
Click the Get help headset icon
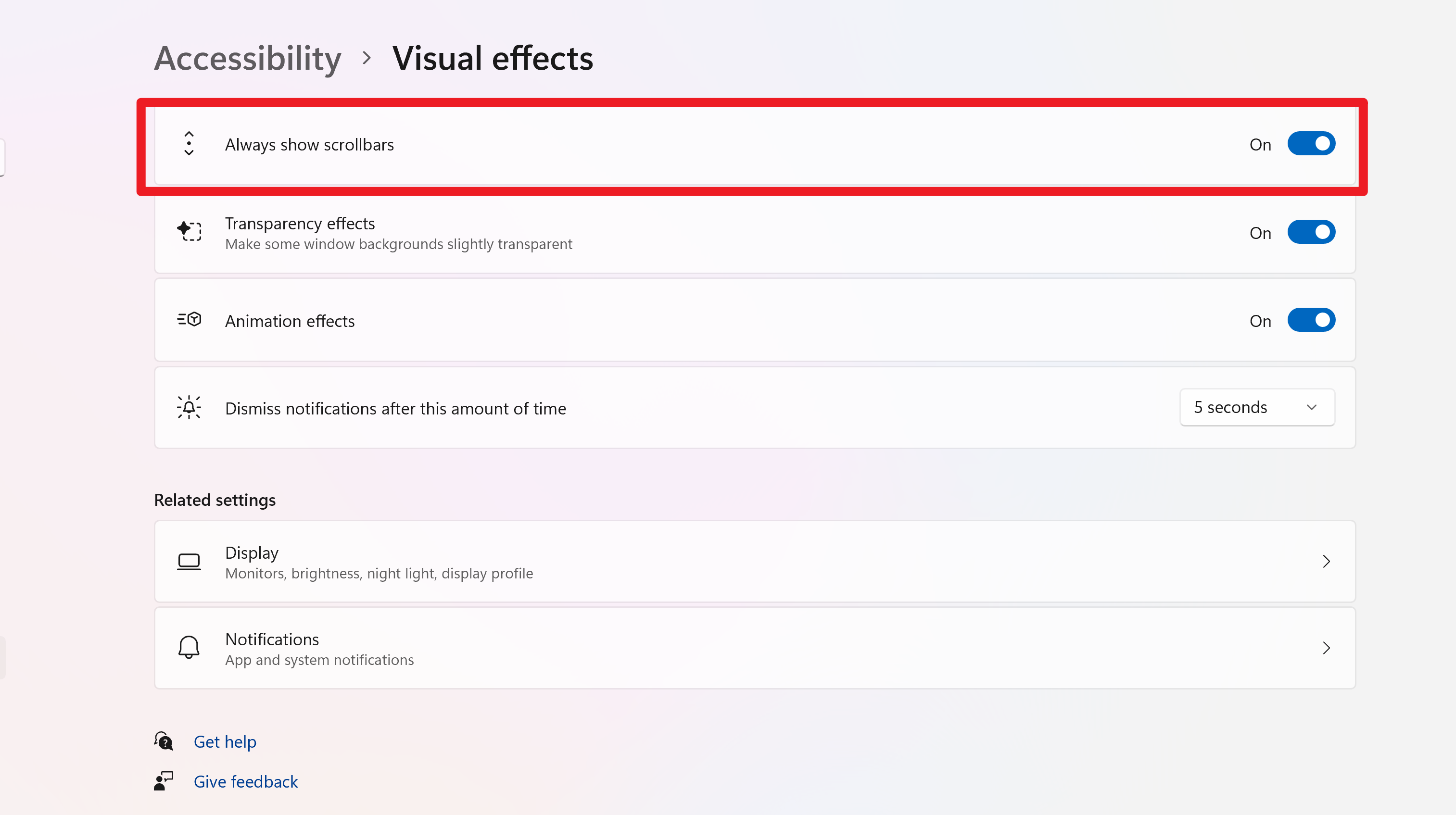(x=164, y=741)
